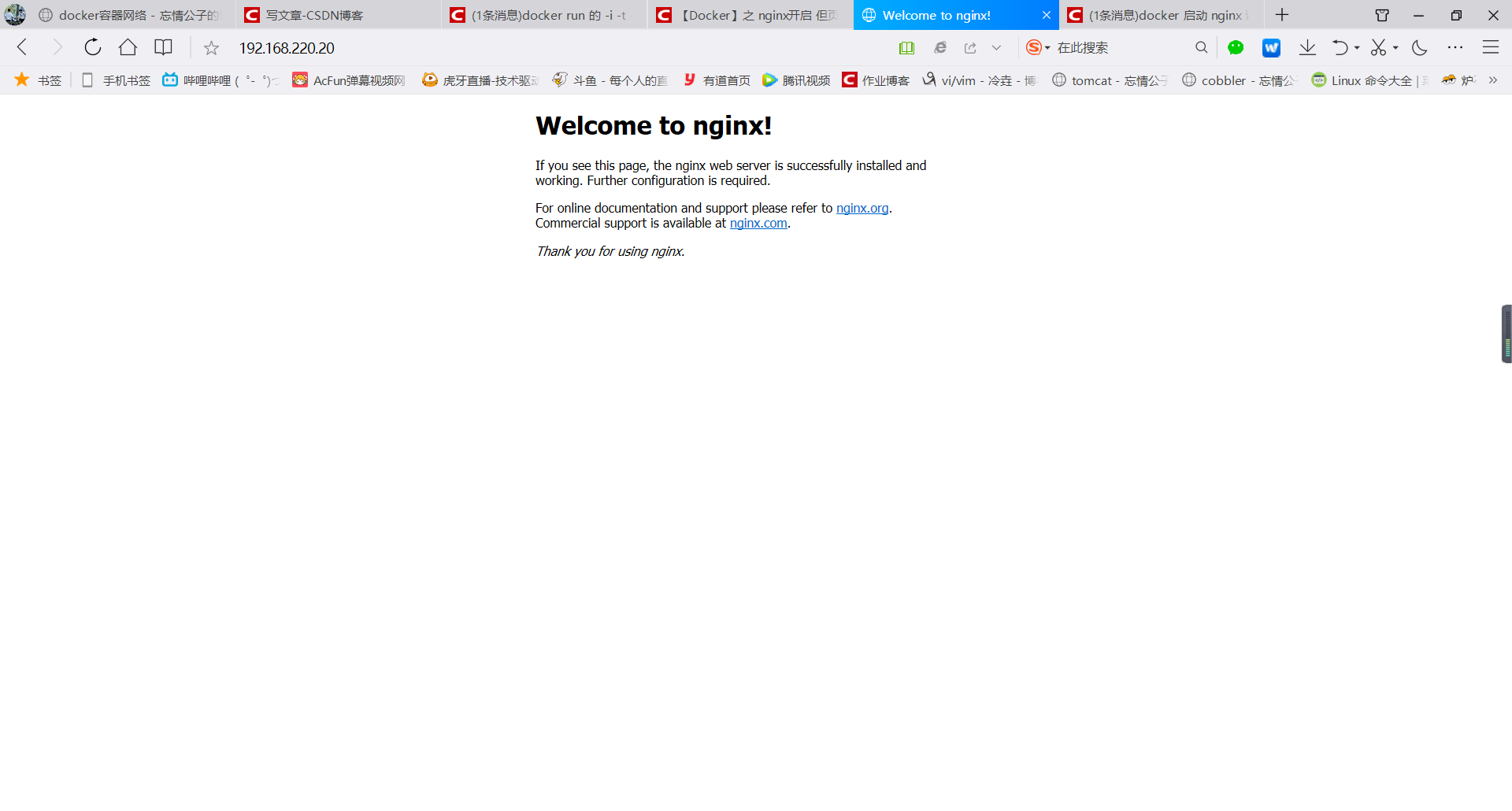The height and width of the screenshot is (811, 1512).
Task: Switch browser engine via the e icon
Action: [940, 48]
